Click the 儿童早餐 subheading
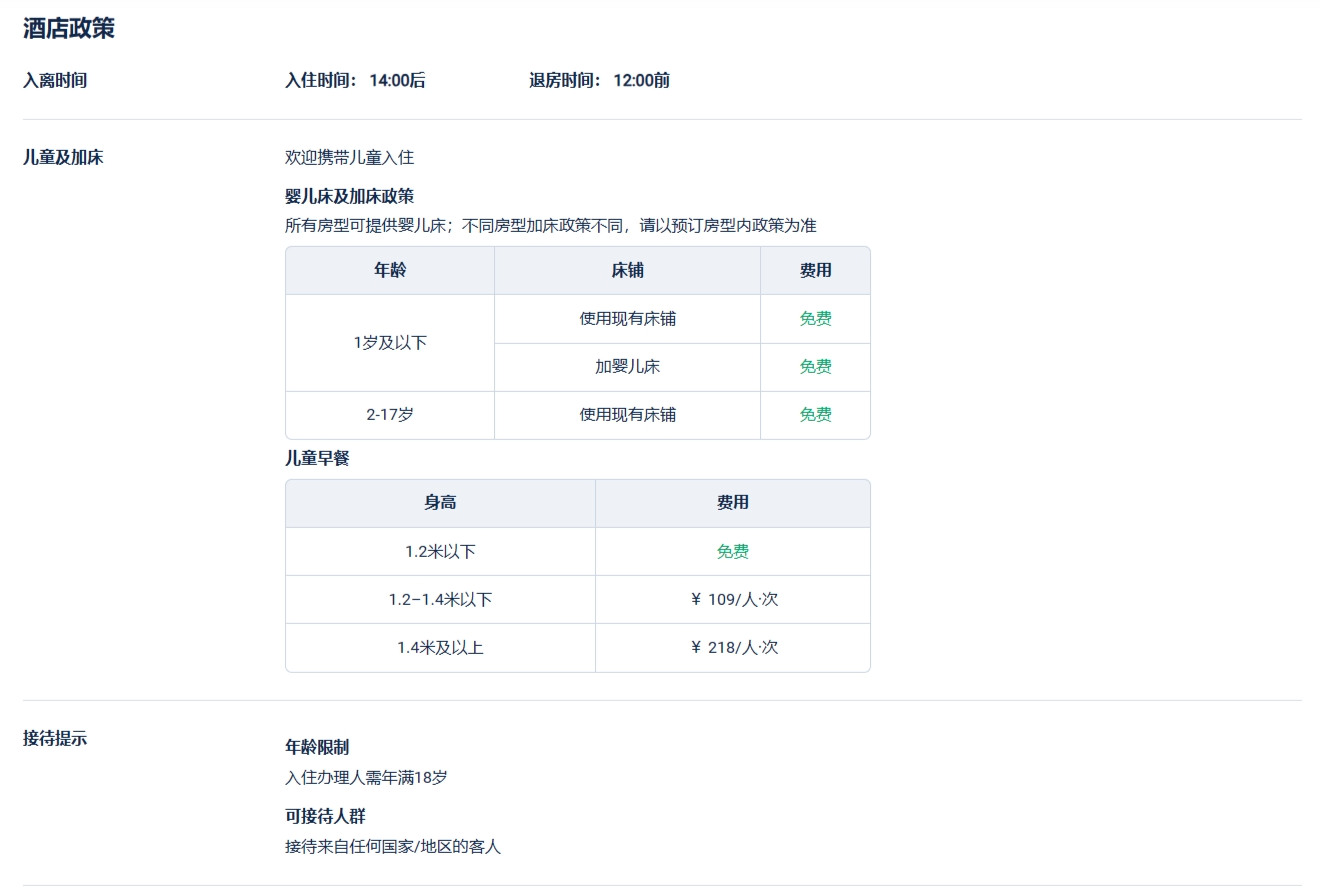The height and width of the screenshot is (892, 1320). pyautogui.click(x=317, y=459)
